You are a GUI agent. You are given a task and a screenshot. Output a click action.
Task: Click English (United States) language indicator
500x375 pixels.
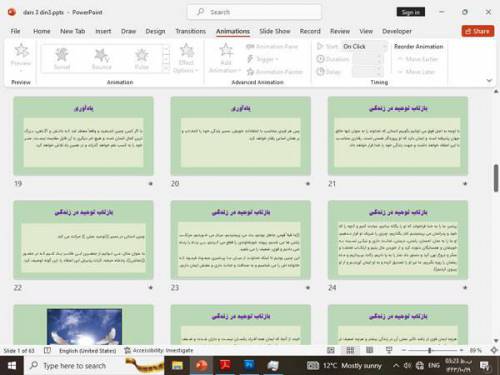[88, 350]
